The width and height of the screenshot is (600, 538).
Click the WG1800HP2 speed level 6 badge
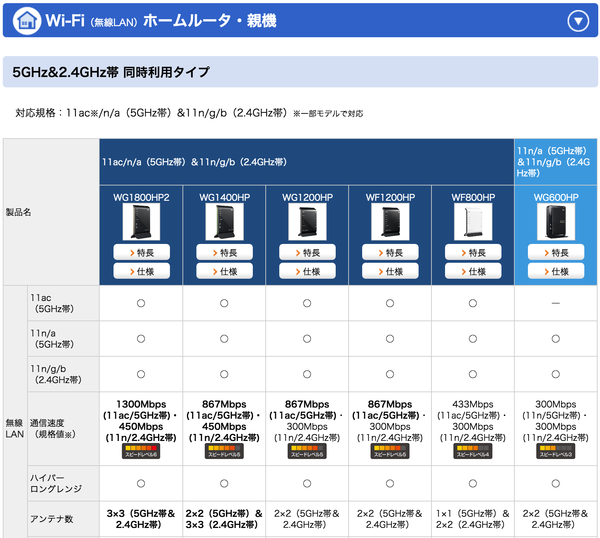[141, 451]
